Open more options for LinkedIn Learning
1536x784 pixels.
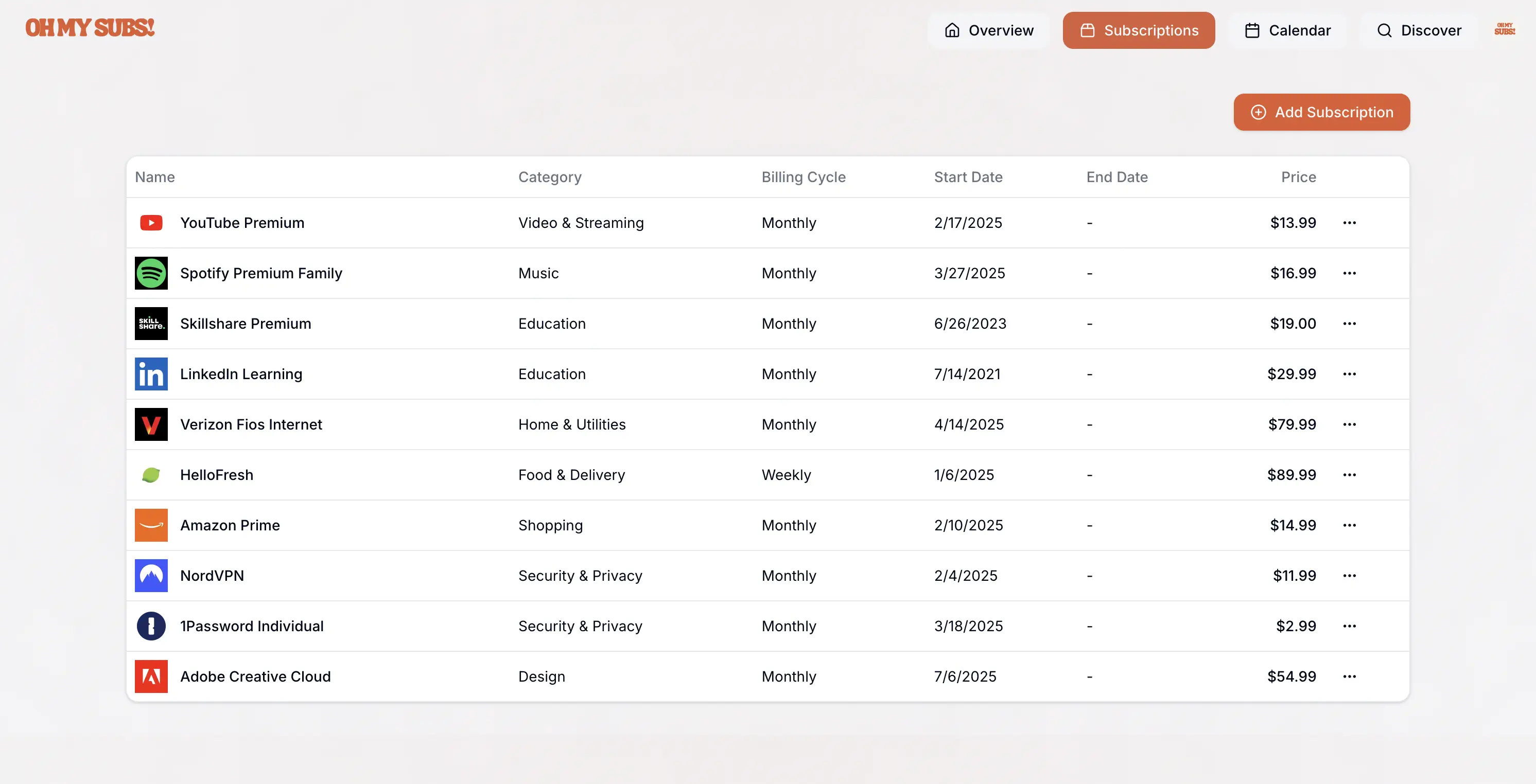point(1349,374)
